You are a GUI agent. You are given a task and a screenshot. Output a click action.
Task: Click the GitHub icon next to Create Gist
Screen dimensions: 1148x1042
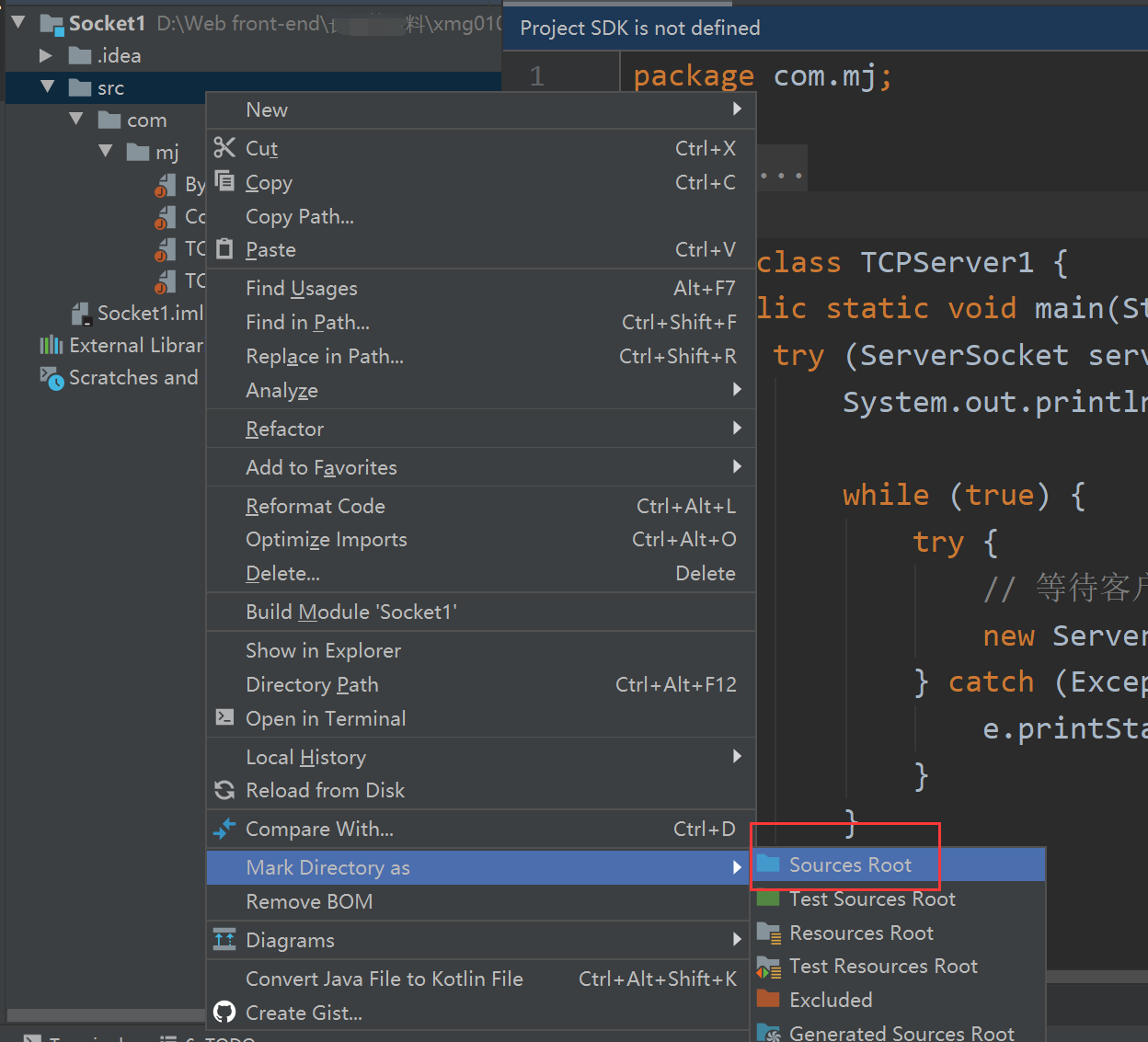(224, 1013)
